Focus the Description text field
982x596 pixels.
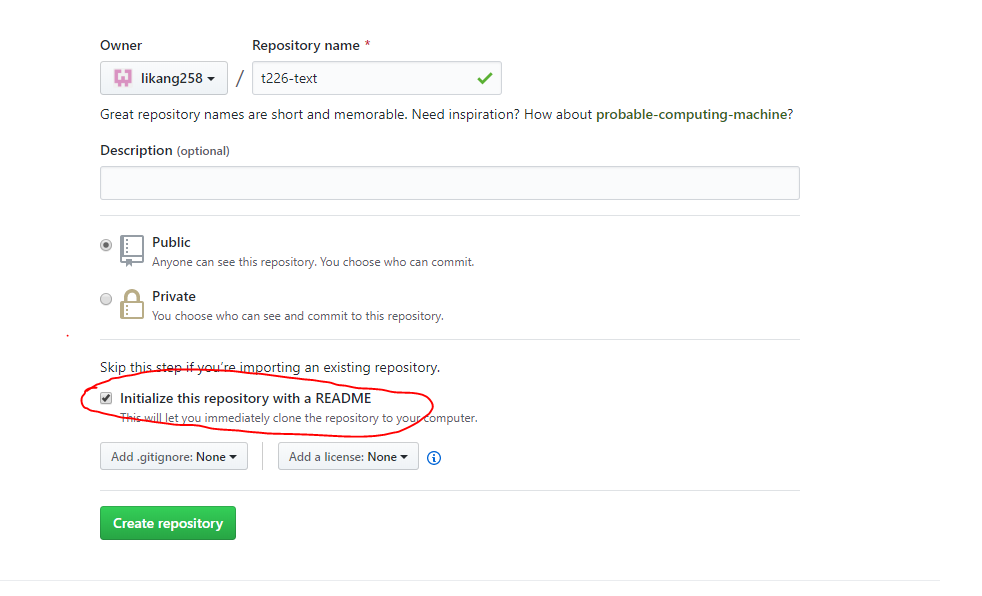(x=450, y=183)
